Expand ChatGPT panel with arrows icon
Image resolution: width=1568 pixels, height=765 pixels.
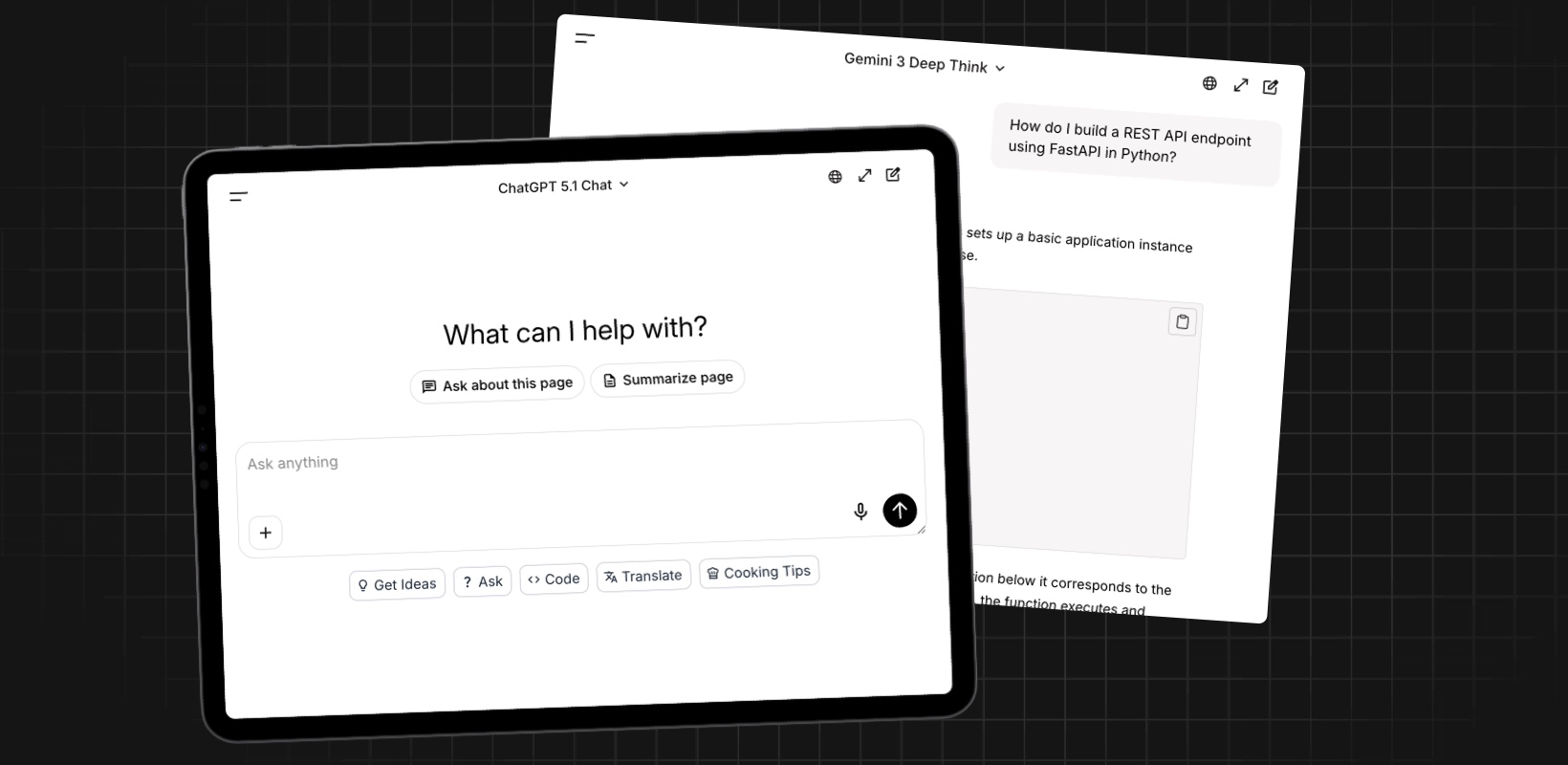point(864,175)
